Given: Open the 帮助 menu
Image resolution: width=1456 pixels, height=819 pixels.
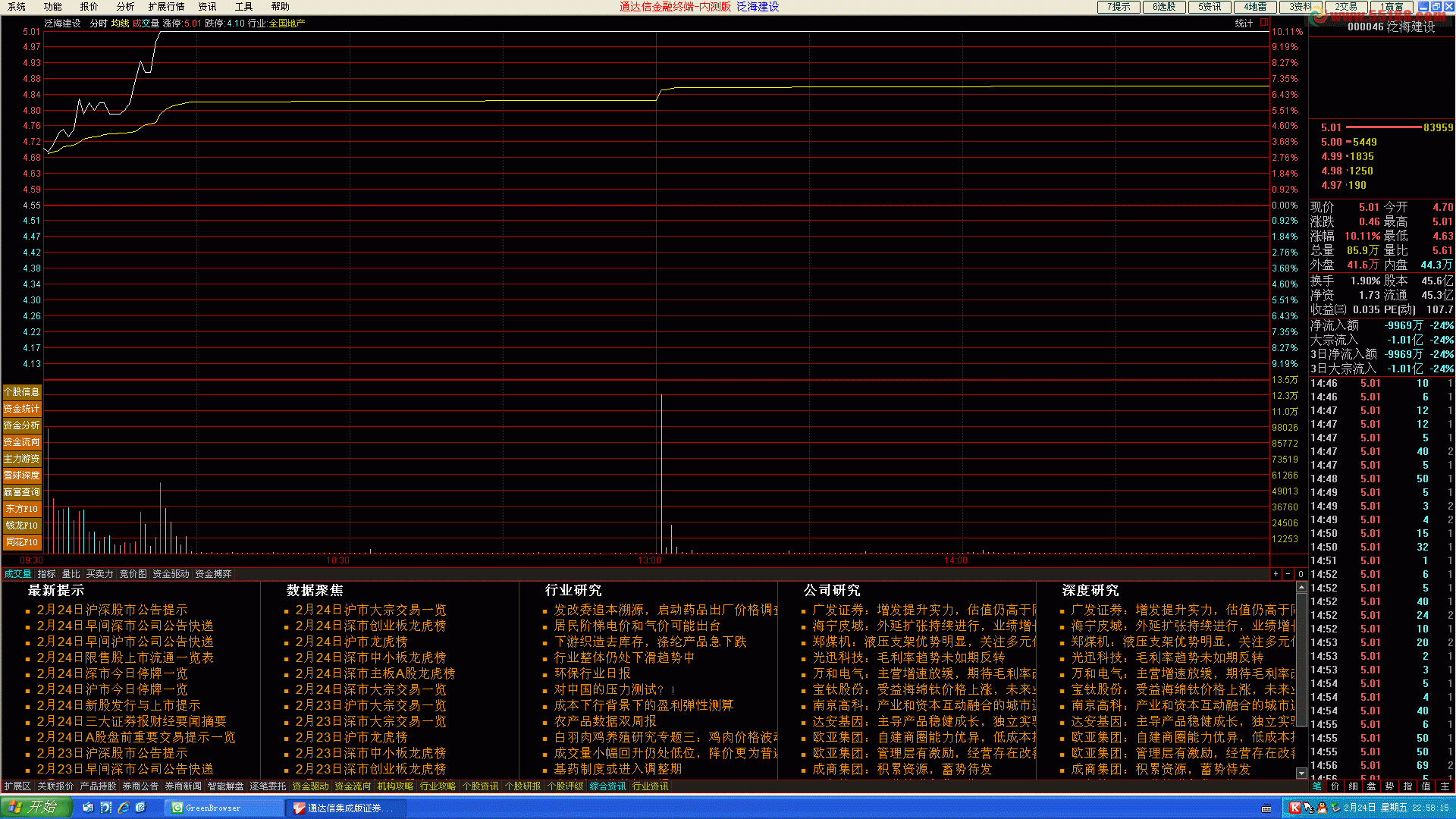Looking at the screenshot, I should tap(280, 7).
